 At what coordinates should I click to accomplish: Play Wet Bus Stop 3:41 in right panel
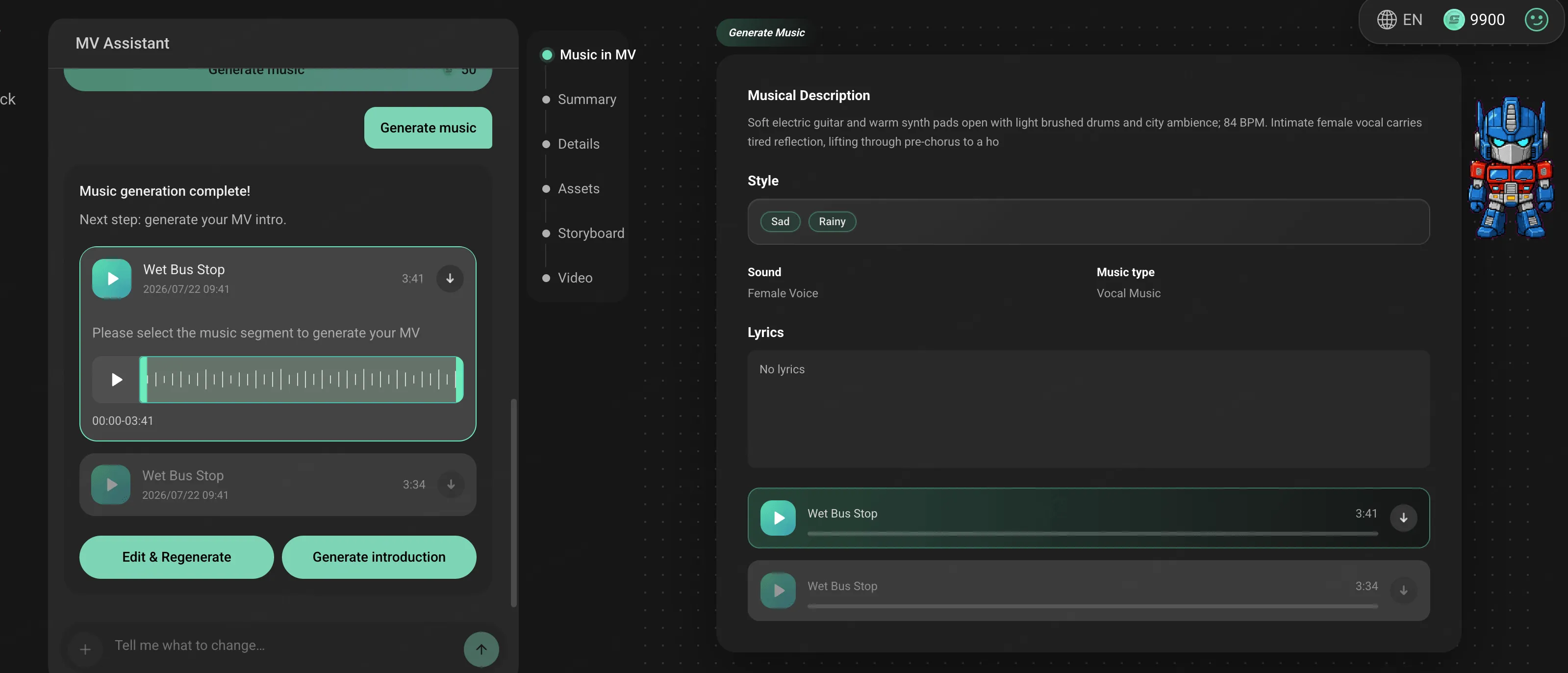778,518
